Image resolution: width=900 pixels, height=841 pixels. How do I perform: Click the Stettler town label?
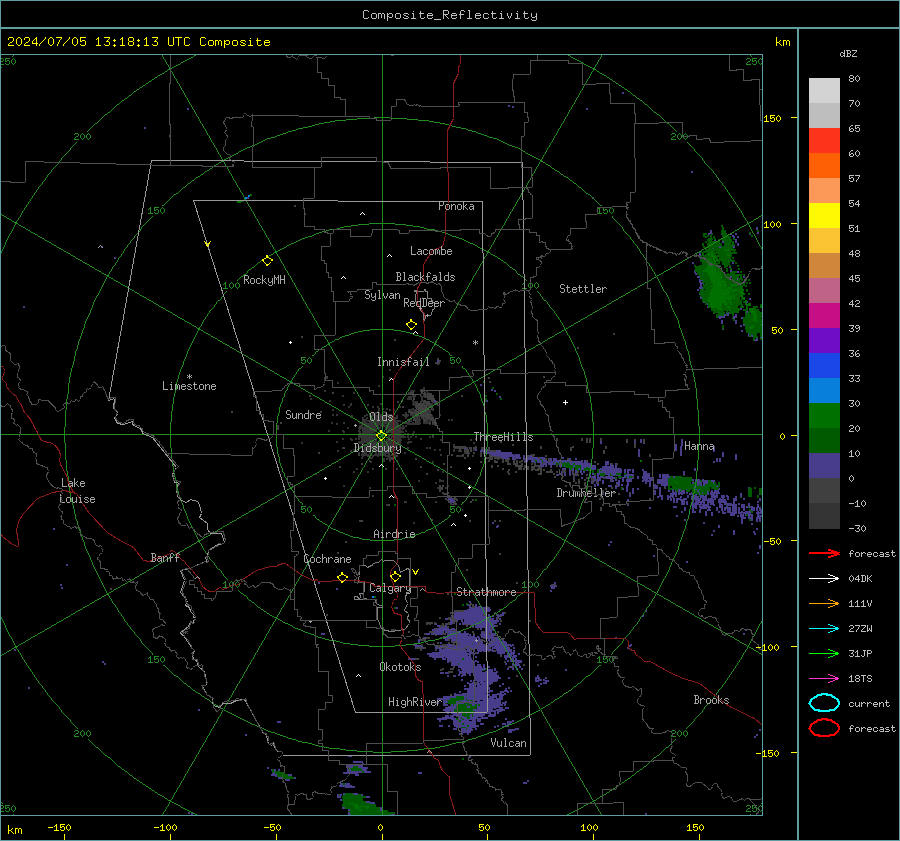coord(583,289)
